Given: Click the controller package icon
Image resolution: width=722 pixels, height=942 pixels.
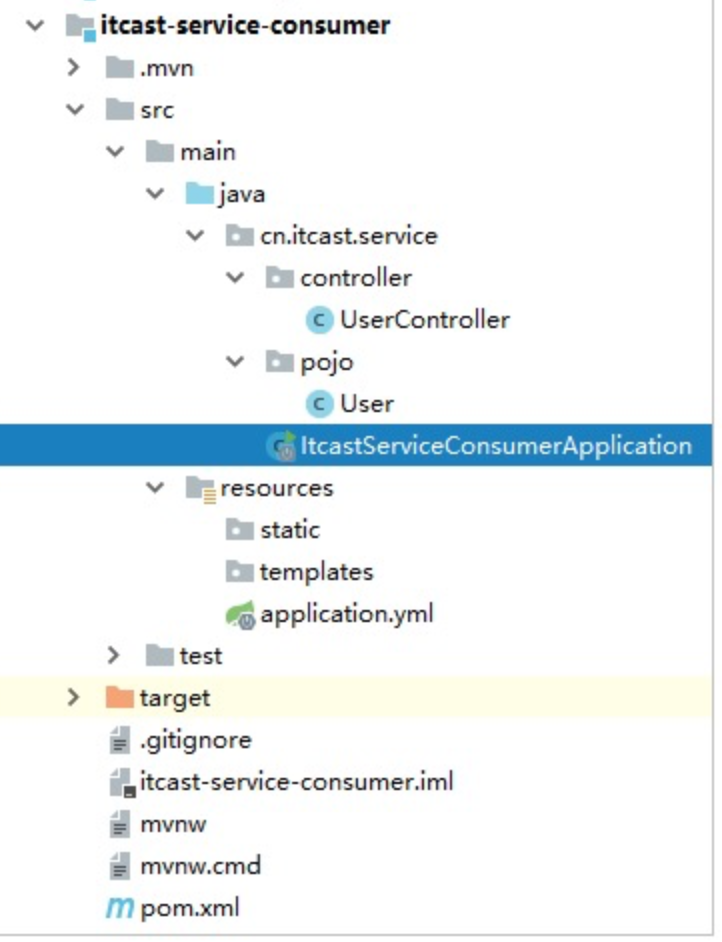Looking at the screenshot, I should tap(280, 278).
